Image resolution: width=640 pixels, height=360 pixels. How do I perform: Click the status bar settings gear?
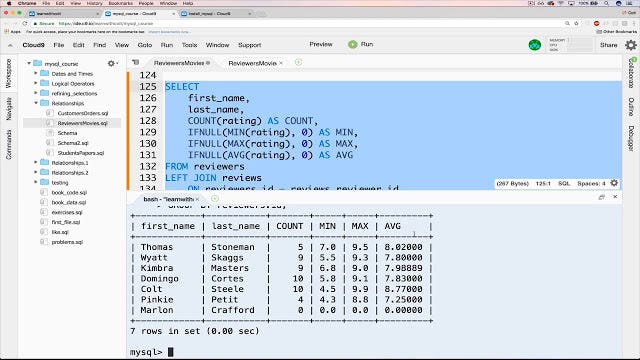614,183
